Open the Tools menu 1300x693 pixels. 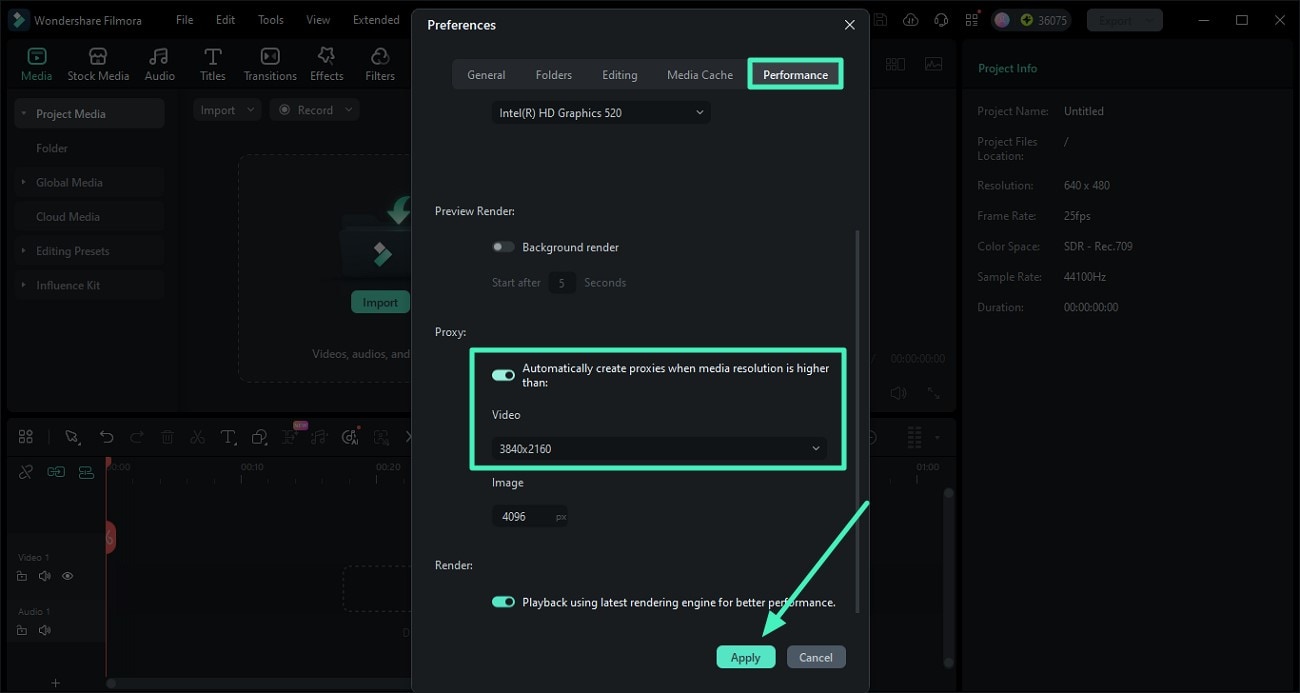269,19
